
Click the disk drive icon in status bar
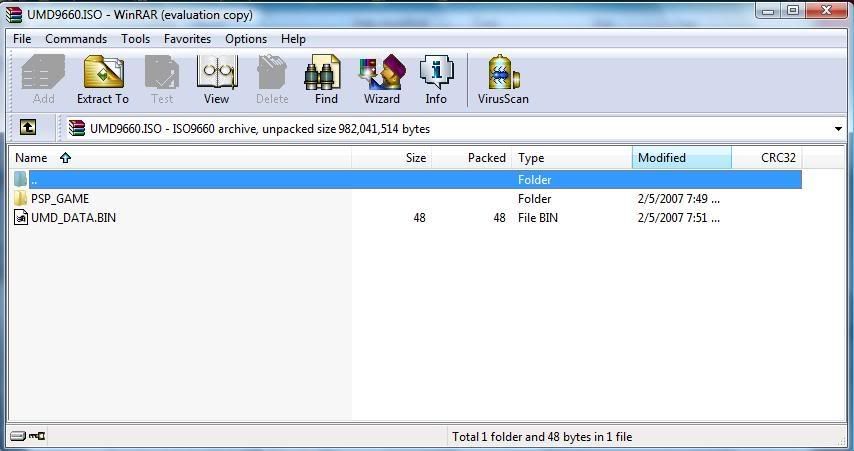click(18, 436)
